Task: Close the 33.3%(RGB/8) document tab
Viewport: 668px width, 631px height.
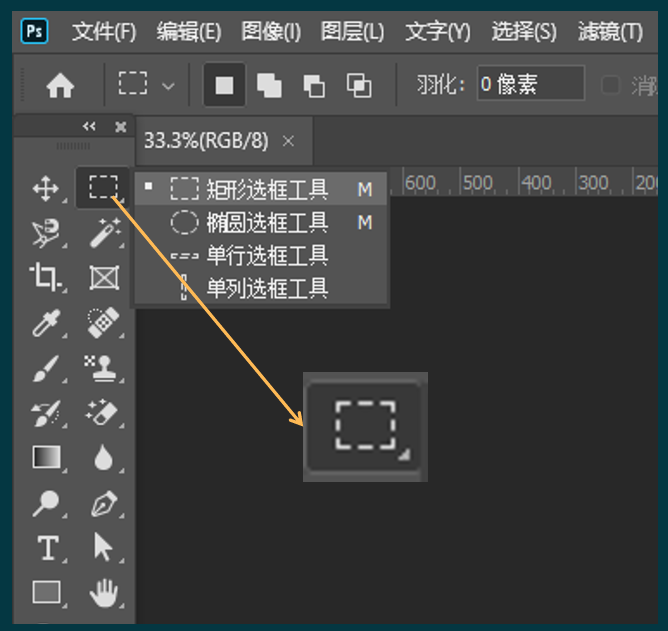Action: coord(289,141)
